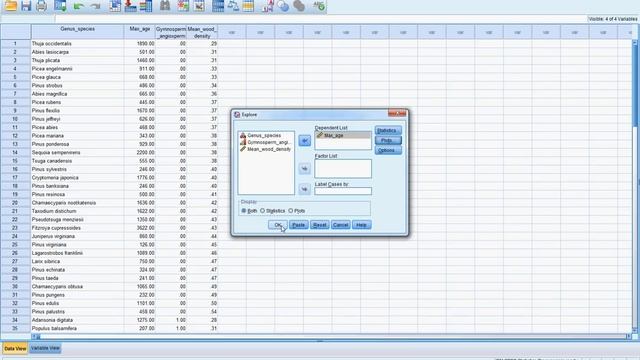The height and width of the screenshot is (360, 640).
Task: Print using the printer toolbar icon
Action: (x=41, y=6)
